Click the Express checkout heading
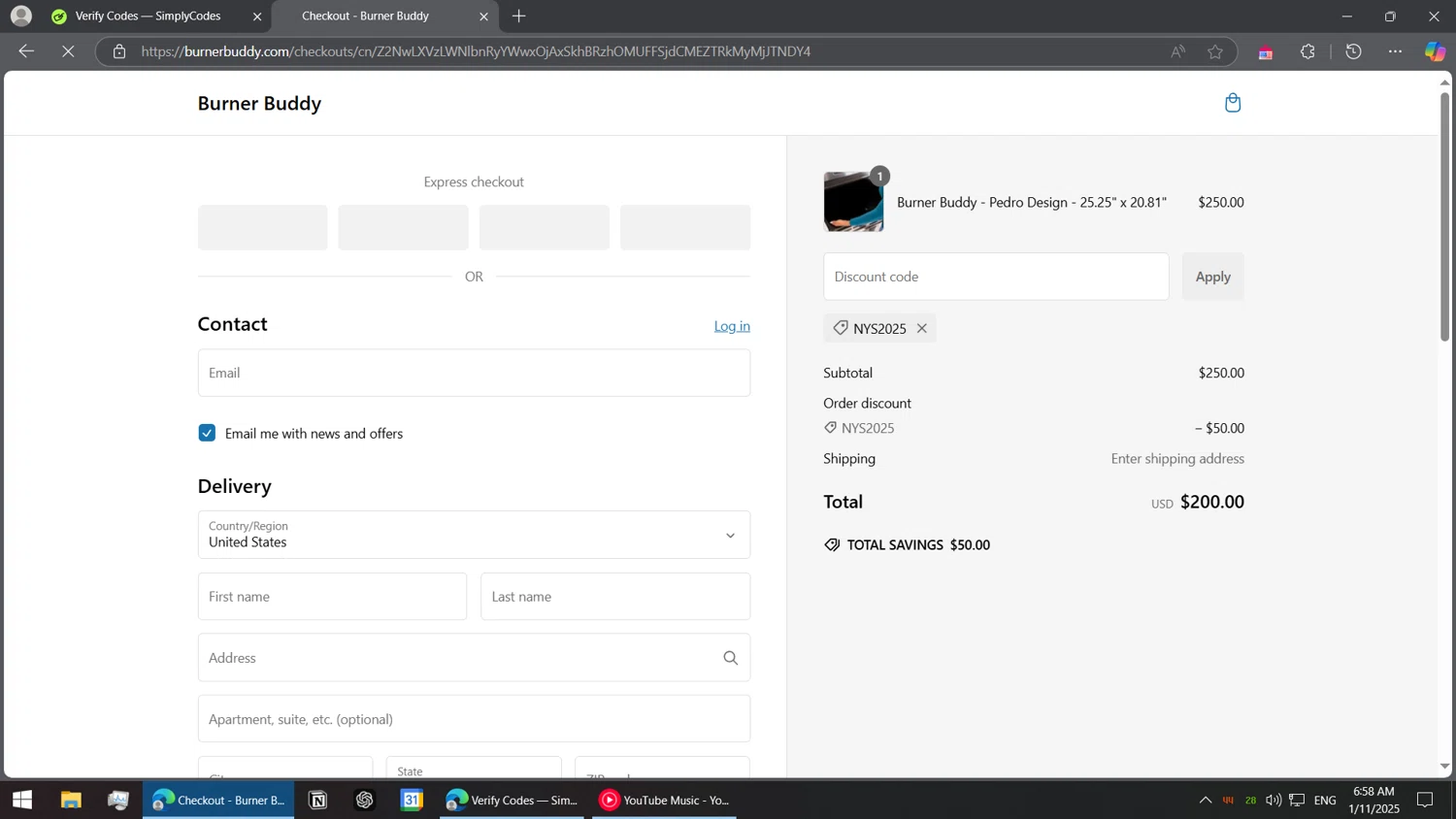 (474, 181)
